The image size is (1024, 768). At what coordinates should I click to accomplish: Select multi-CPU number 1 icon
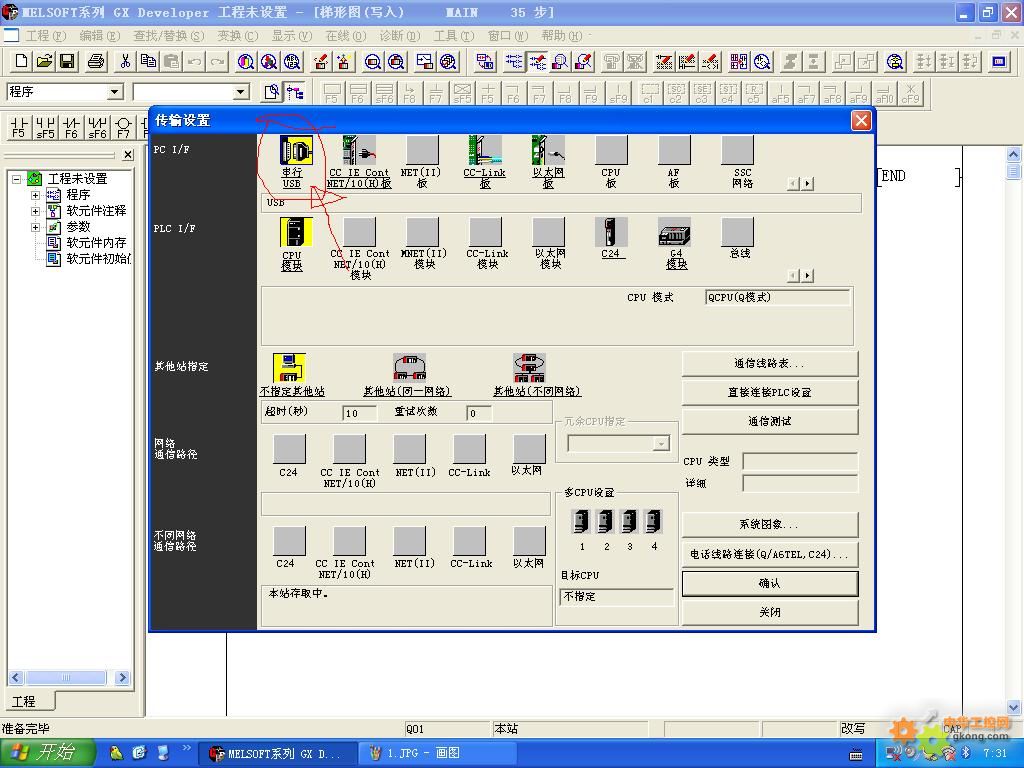coord(581,522)
